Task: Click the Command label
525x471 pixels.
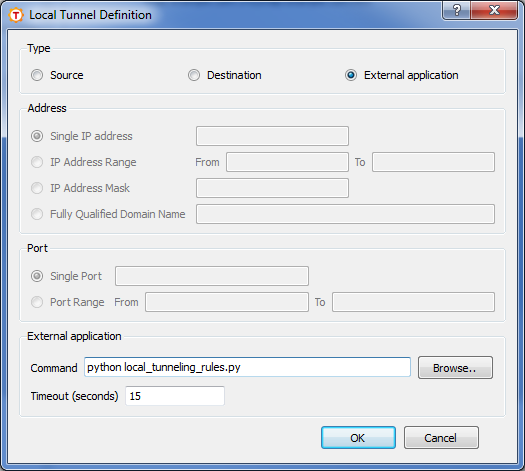Action: tap(54, 368)
